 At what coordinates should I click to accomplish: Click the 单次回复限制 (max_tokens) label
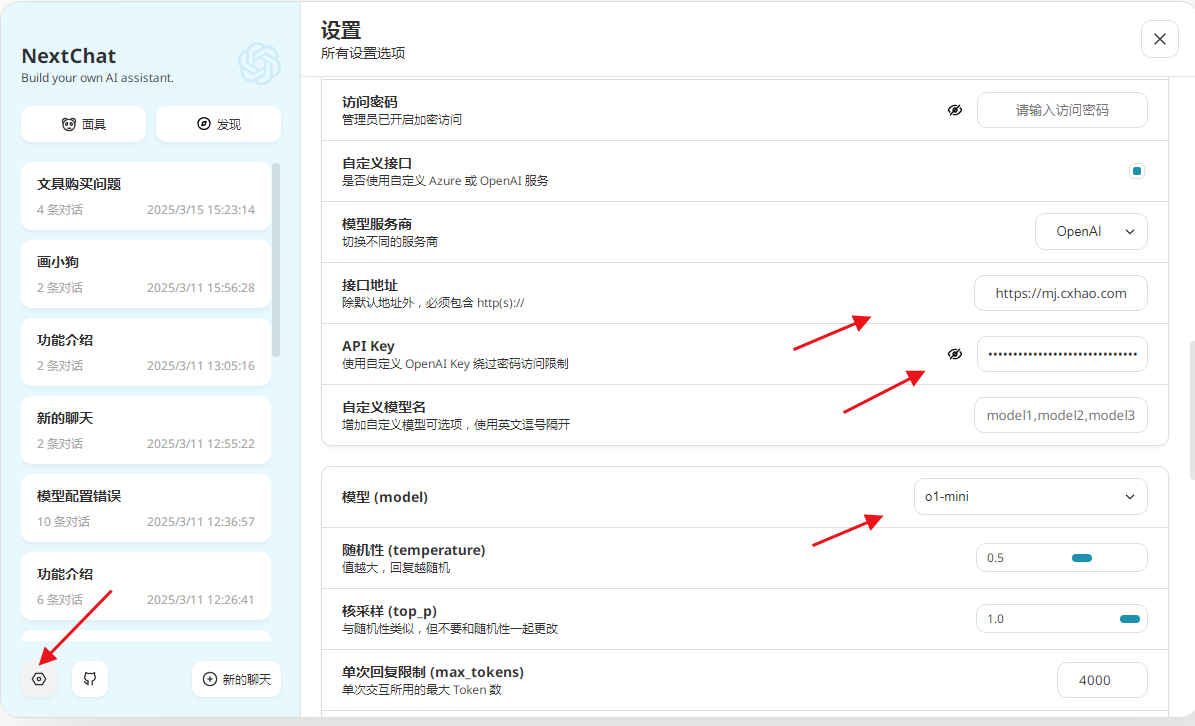(x=433, y=672)
